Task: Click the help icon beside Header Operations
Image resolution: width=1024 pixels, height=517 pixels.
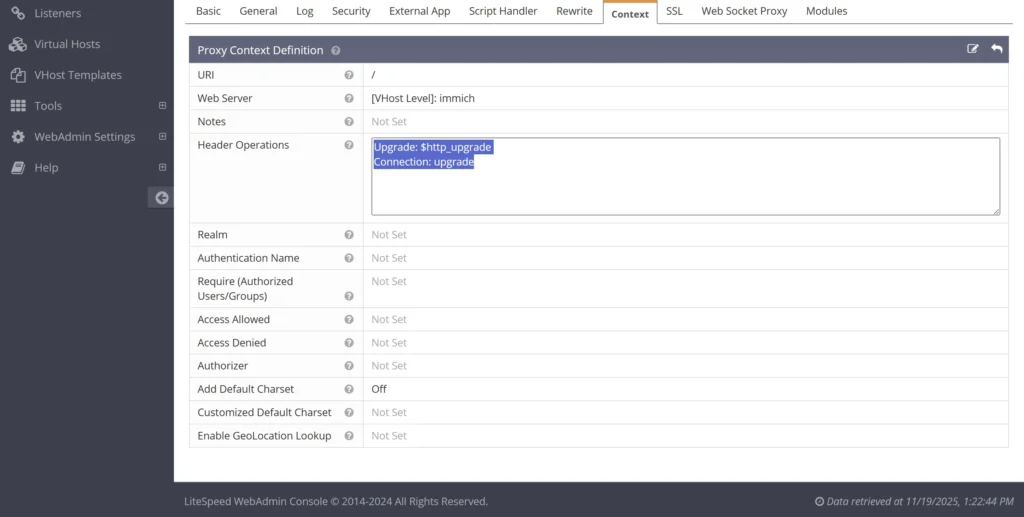Action: pyautogui.click(x=349, y=145)
